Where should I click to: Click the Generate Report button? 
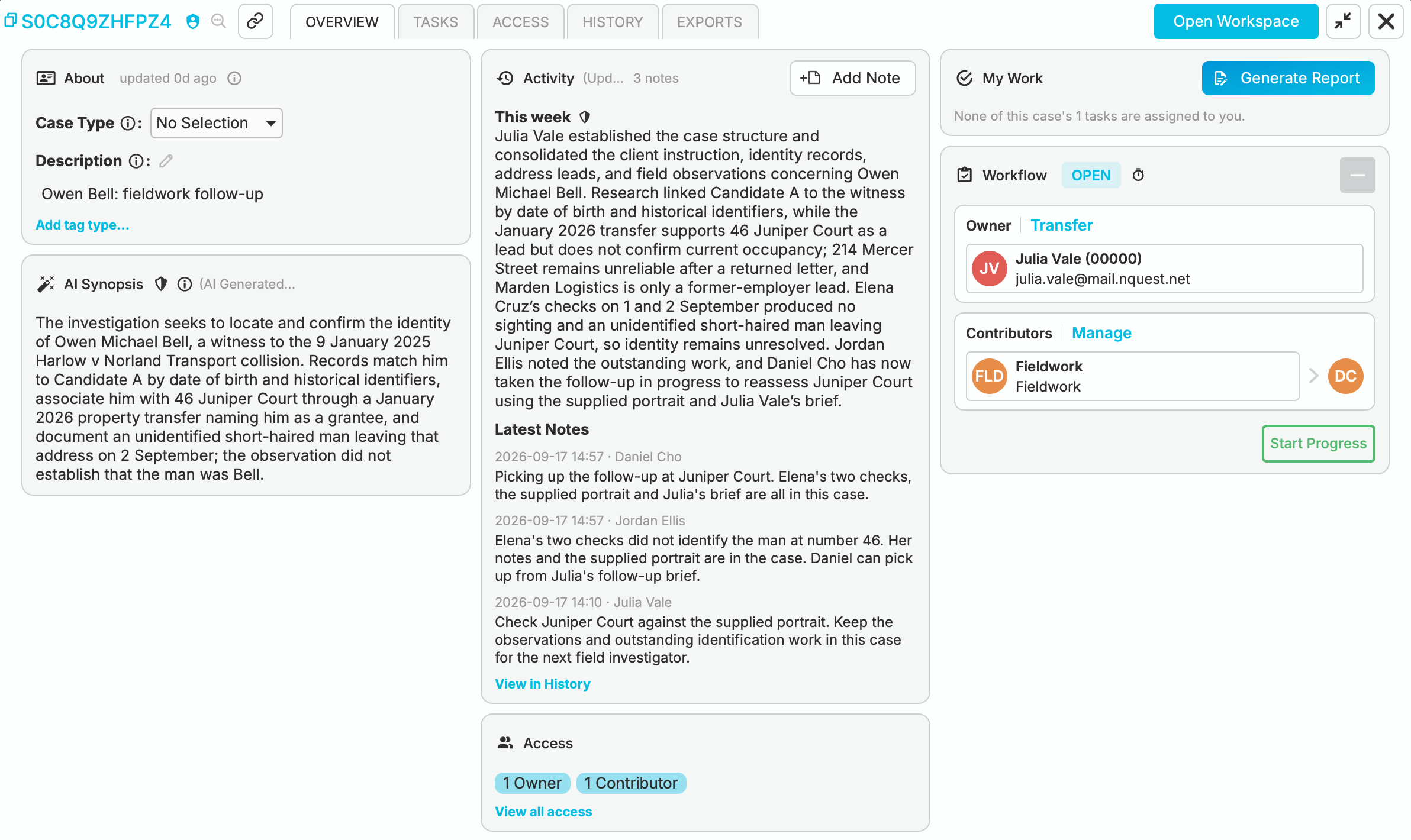[1288, 78]
